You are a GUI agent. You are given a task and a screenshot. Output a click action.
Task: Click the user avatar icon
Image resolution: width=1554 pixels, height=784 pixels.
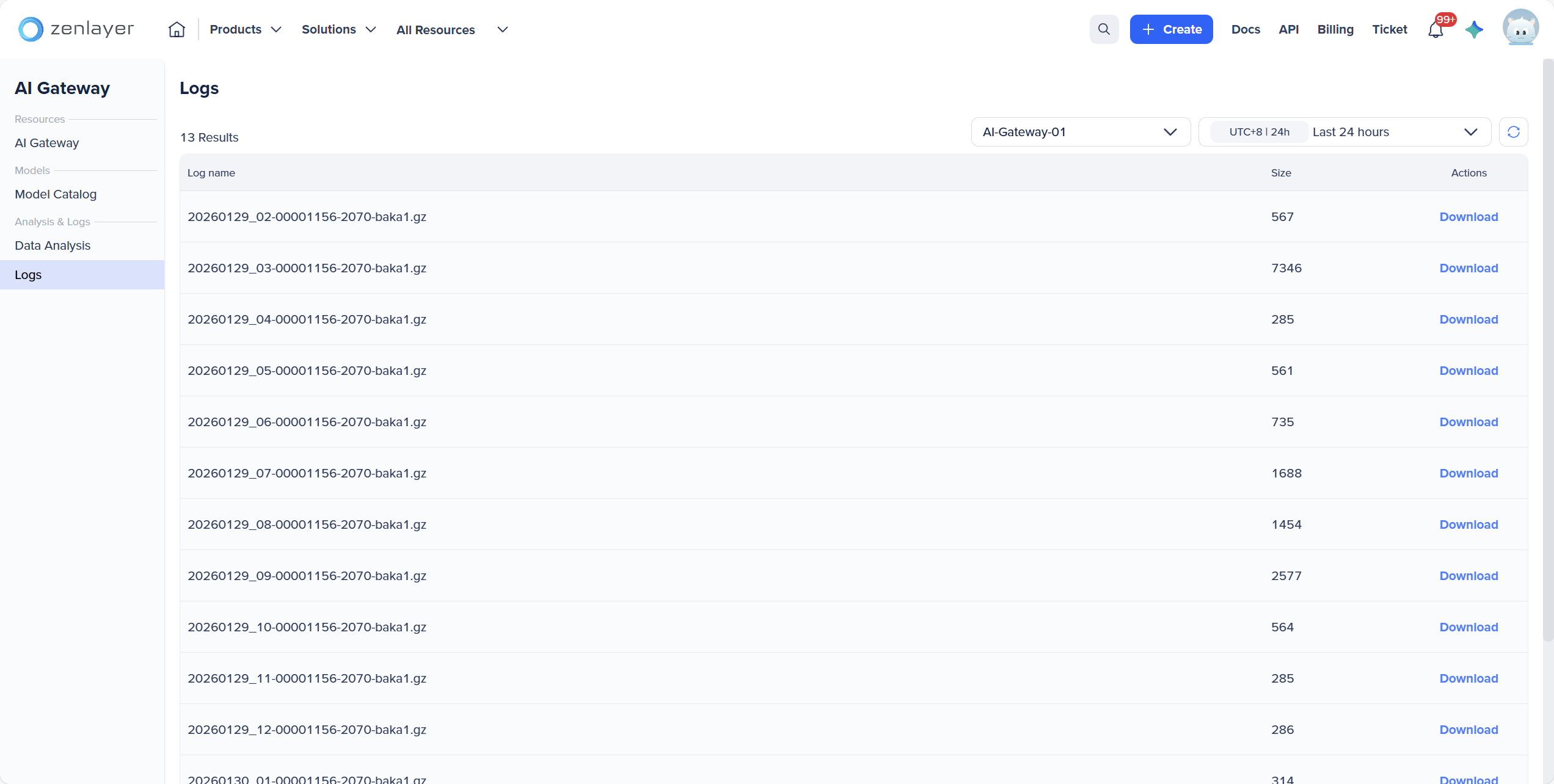[x=1520, y=28]
